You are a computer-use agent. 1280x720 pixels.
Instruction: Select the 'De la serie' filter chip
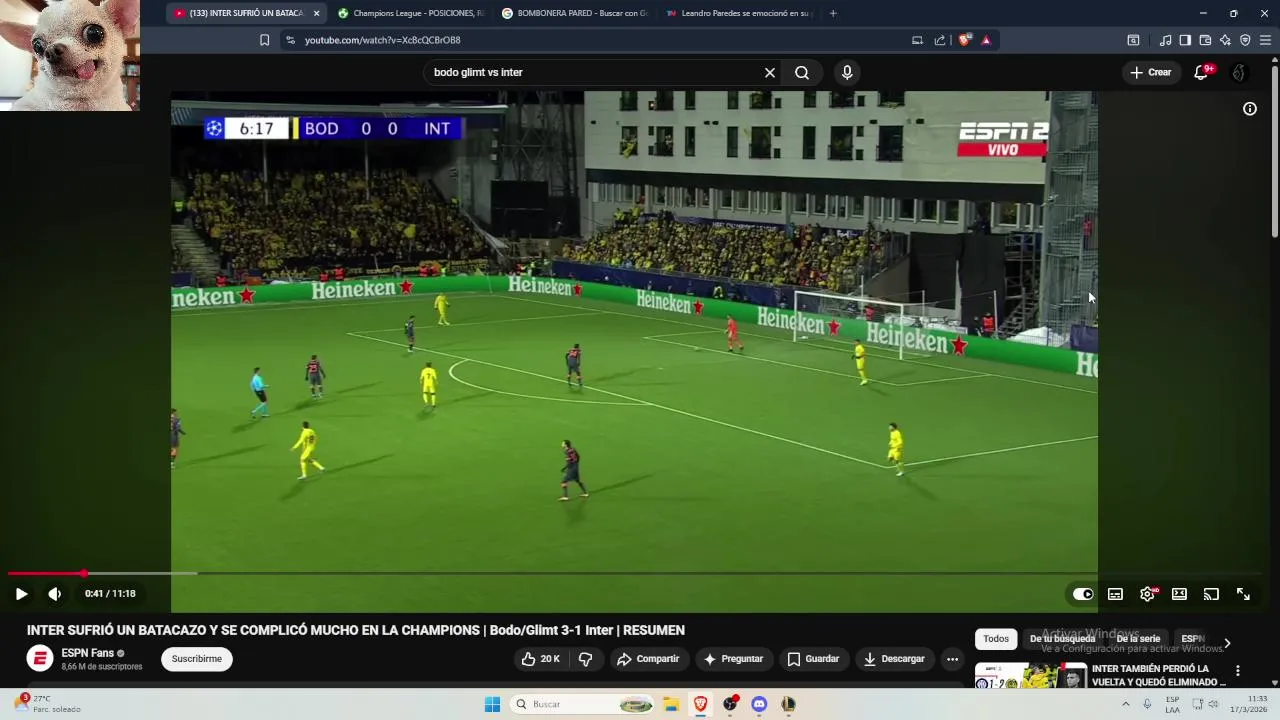click(1138, 639)
